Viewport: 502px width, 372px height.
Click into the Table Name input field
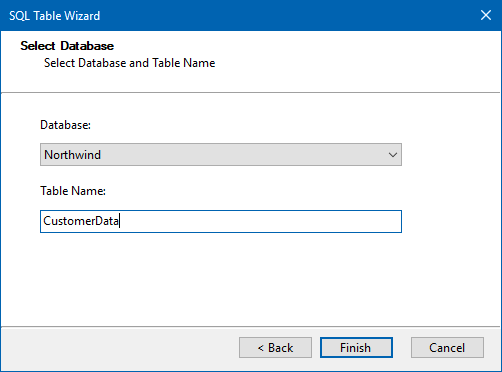coord(221,221)
